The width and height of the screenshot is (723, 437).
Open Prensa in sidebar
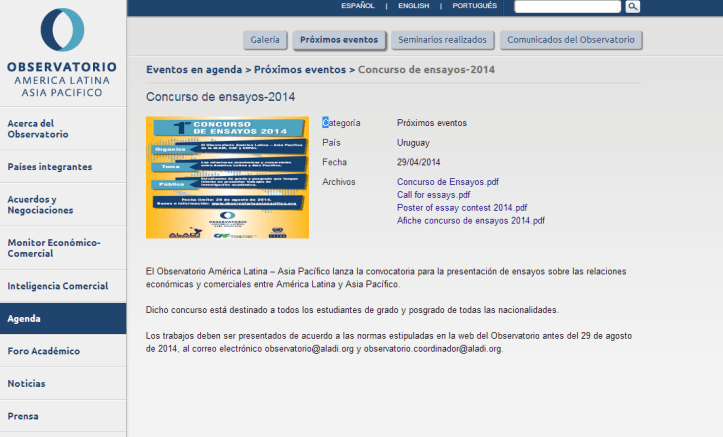tap(63, 416)
